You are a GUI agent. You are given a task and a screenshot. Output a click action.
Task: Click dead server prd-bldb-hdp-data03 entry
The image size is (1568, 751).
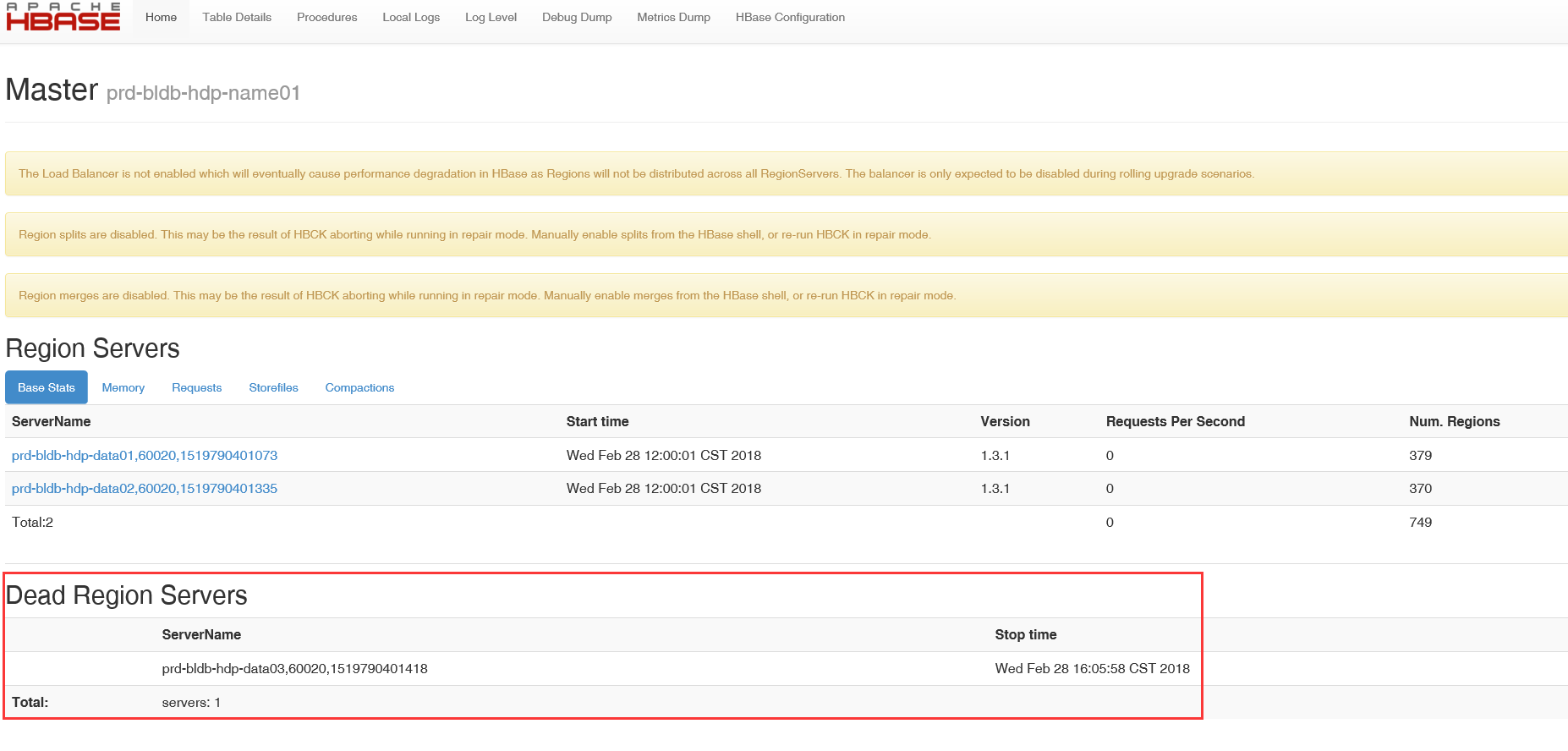click(294, 668)
